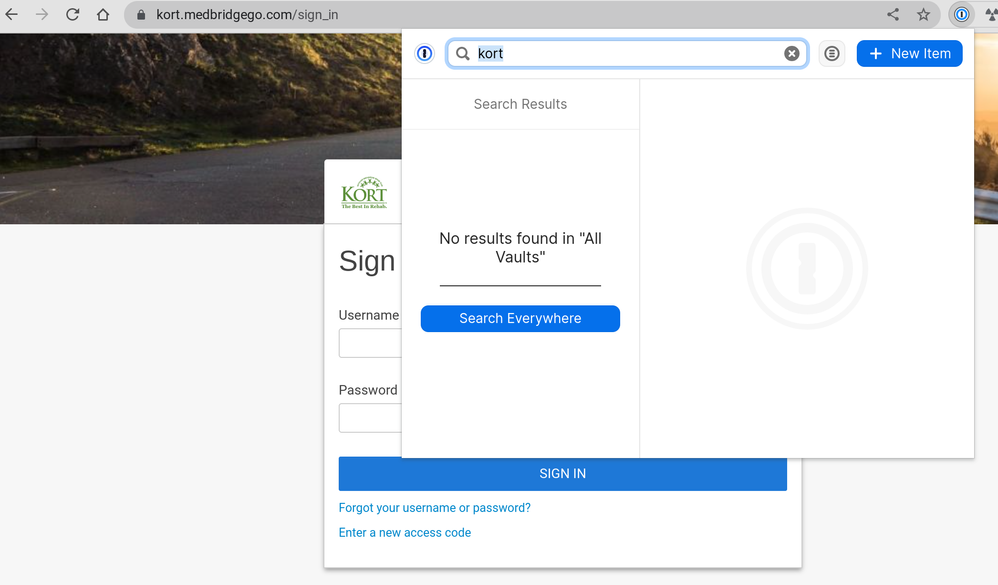
Task: Open the 1Password vault list icon
Action: coord(831,54)
